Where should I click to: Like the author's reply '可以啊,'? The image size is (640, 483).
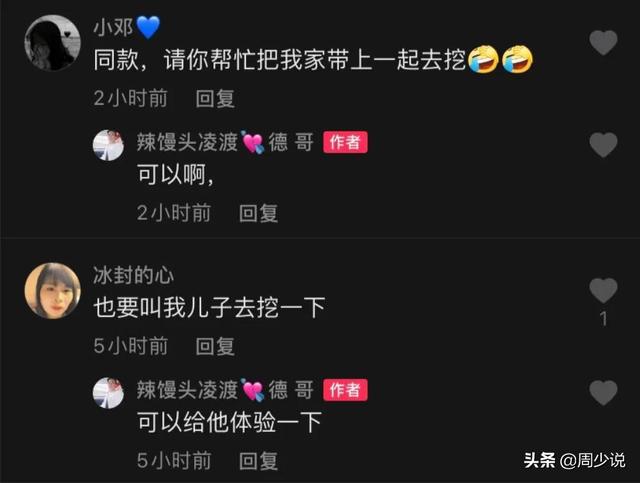click(x=603, y=145)
